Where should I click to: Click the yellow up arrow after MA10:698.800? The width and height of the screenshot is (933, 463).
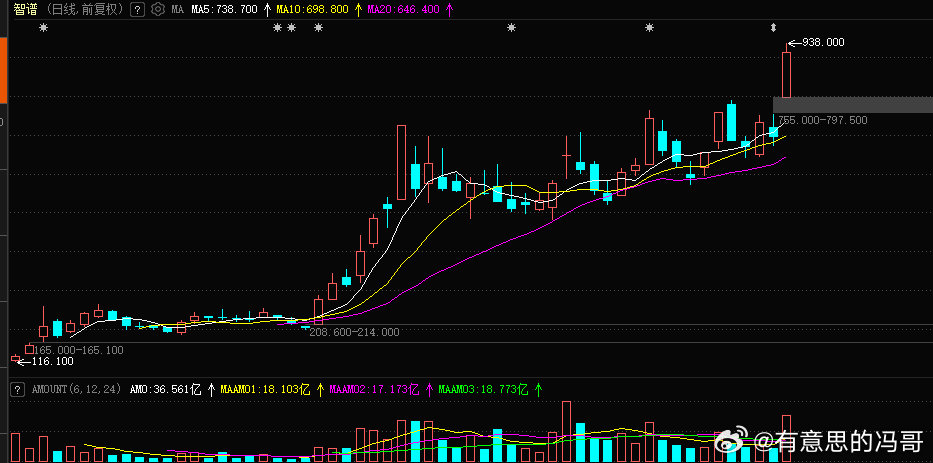[x=358, y=9]
